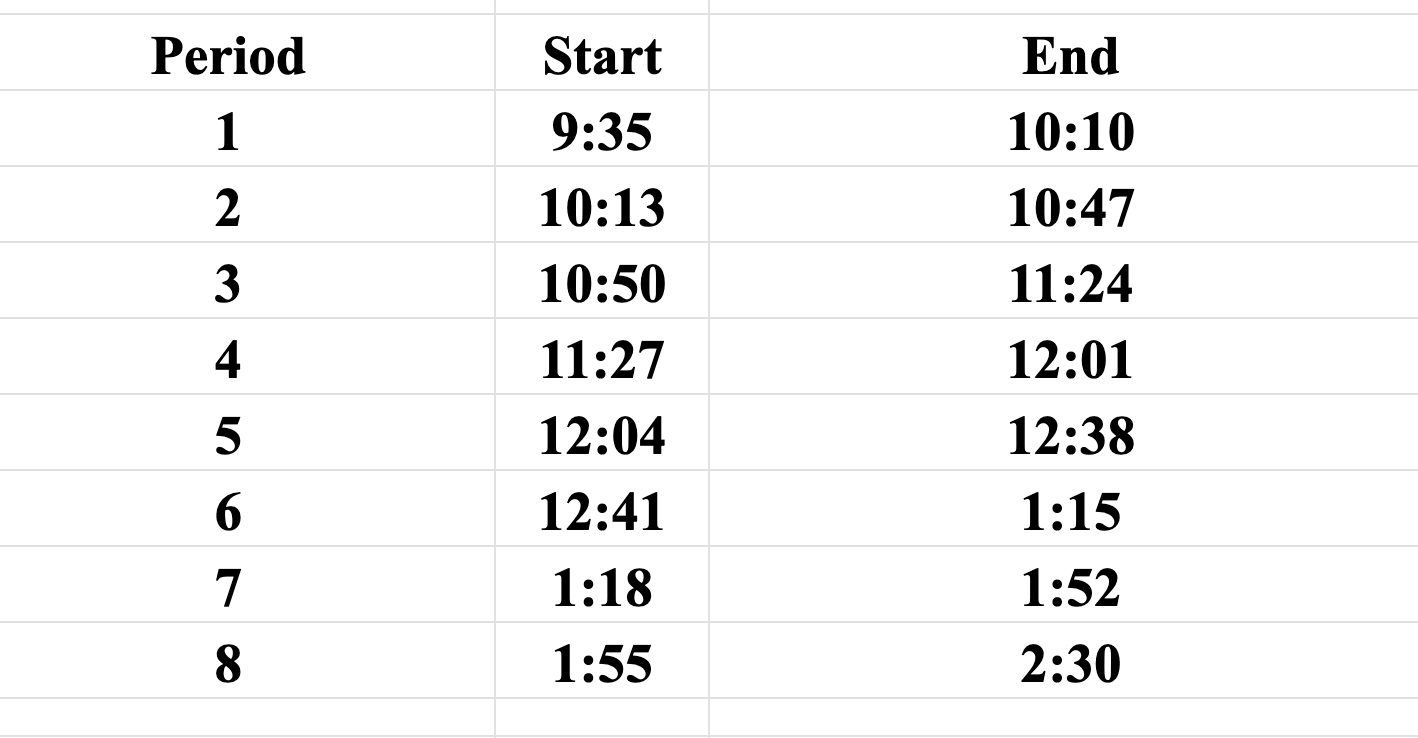Select period number 5 cell
The height and width of the screenshot is (738, 1418).
228,436
